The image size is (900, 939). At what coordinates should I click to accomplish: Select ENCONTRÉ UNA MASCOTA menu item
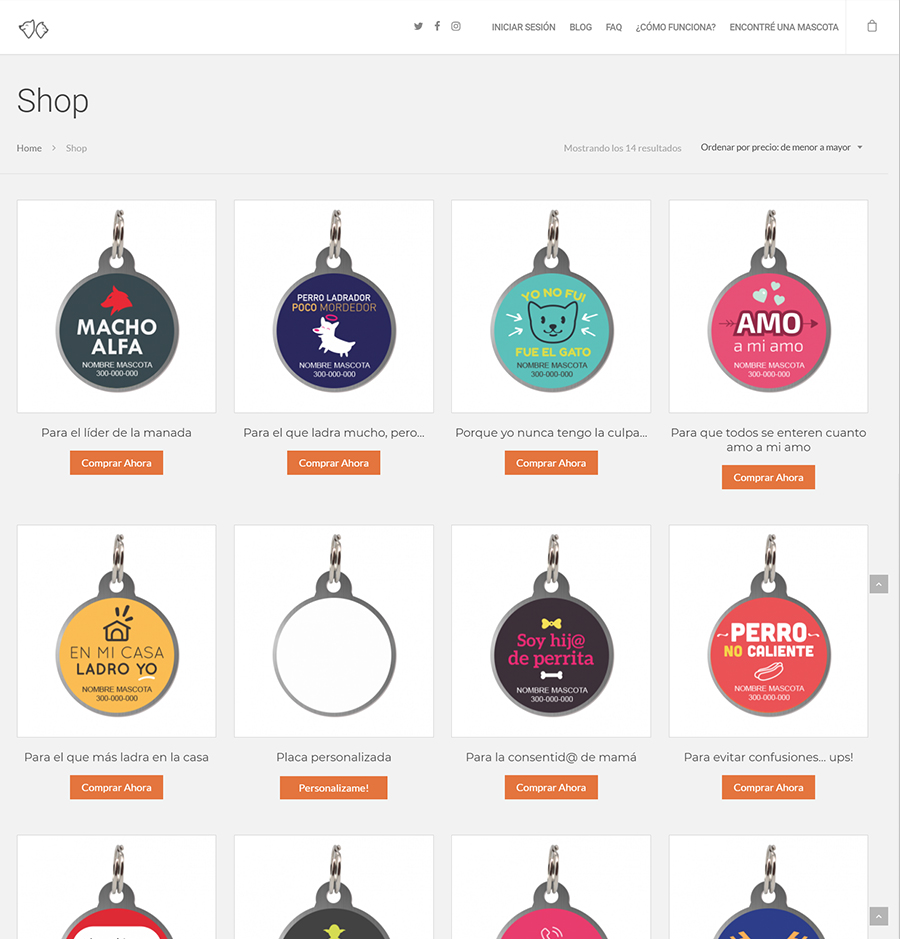point(784,27)
